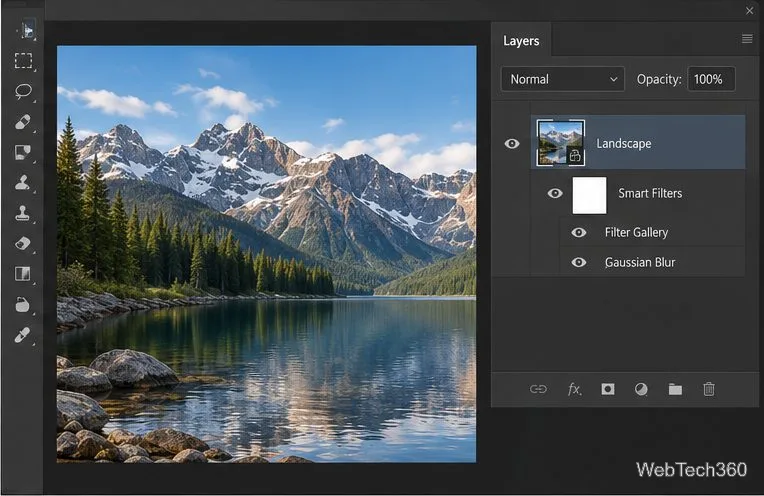
Task: Click the landscape image on the canvas
Action: (267, 254)
